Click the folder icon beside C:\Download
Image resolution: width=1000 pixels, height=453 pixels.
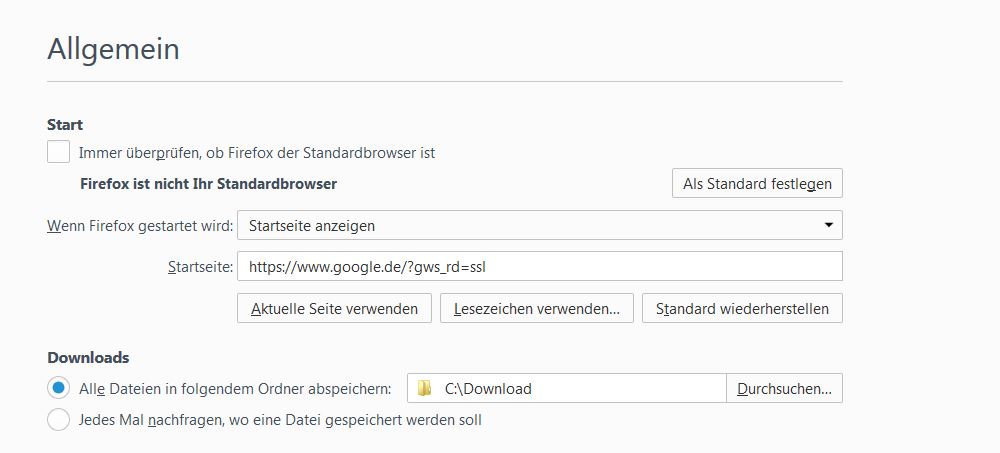click(x=425, y=388)
